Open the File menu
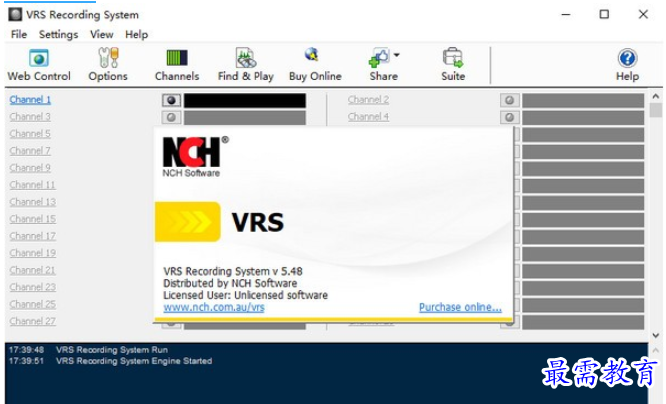 19,34
